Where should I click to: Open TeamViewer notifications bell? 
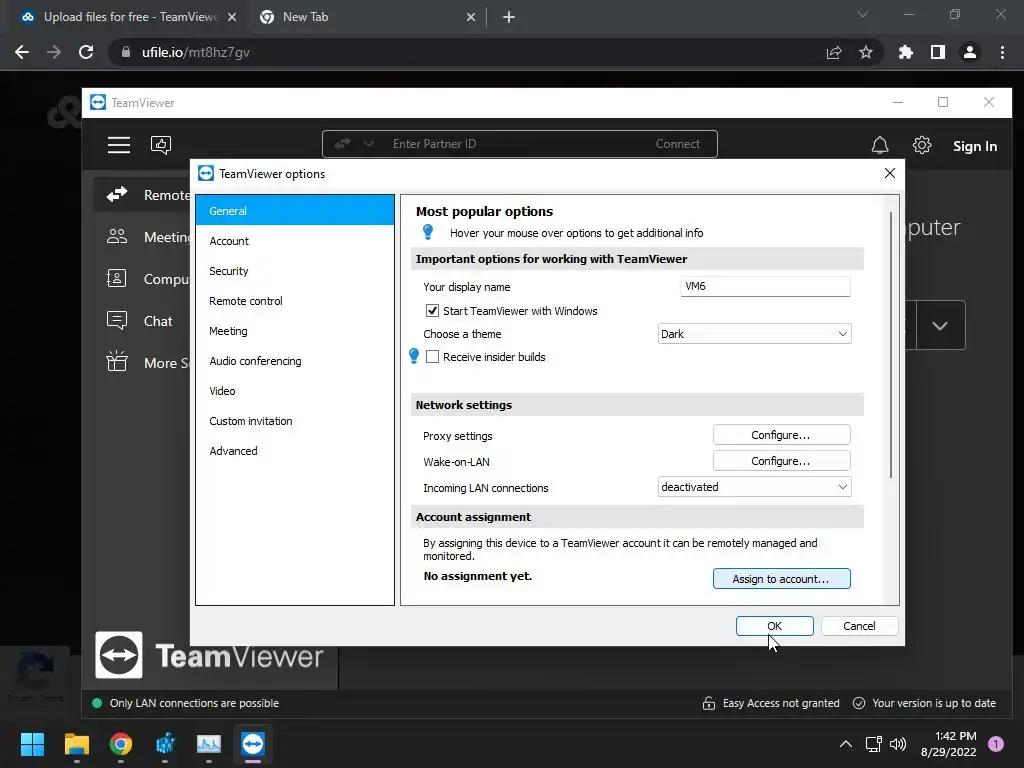coord(880,145)
